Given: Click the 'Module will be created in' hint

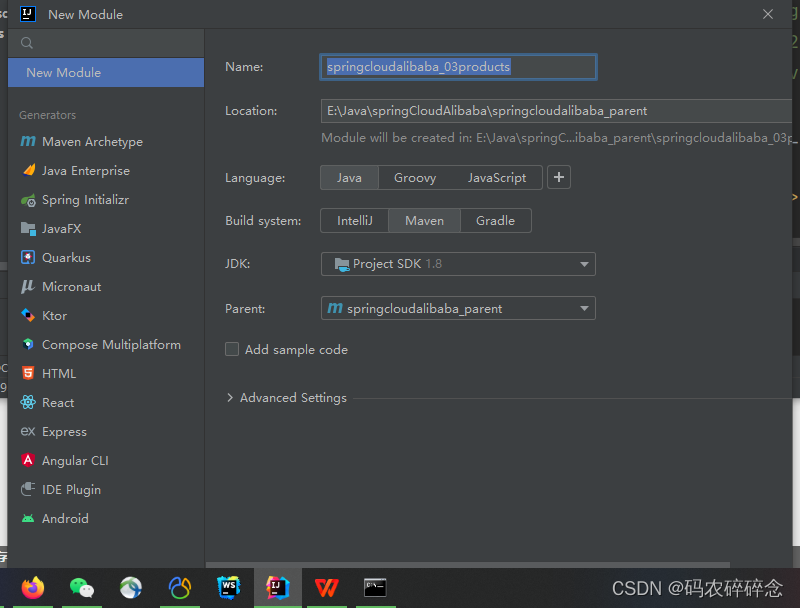Looking at the screenshot, I should (558, 138).
